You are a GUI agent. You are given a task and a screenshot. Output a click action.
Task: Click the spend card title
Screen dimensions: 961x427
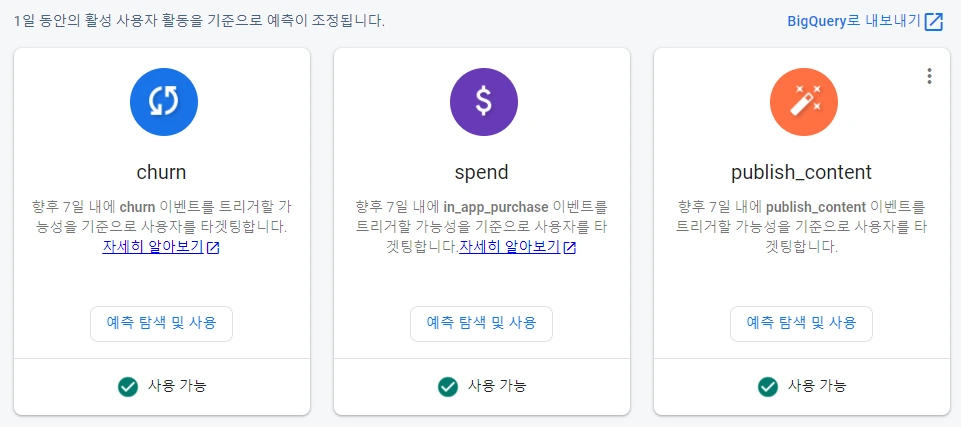tap(482, 171)
